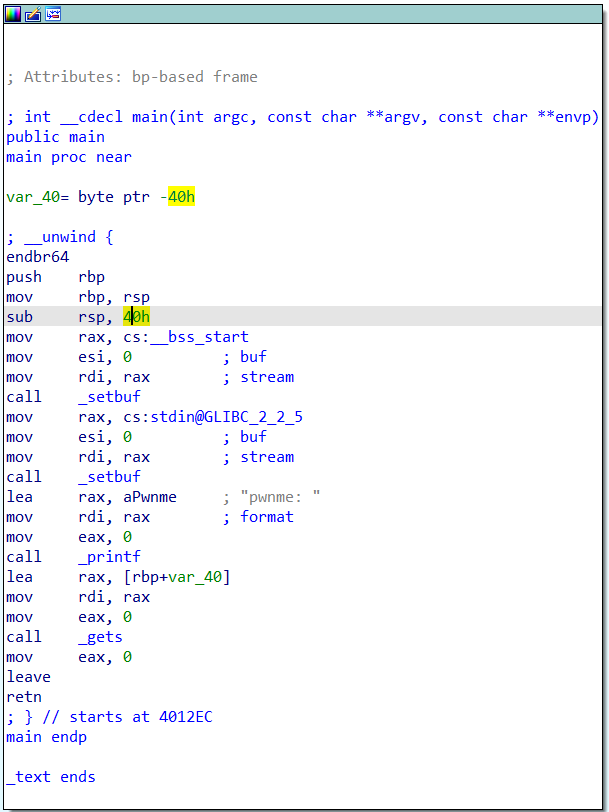The width and height of the screenshot is (609, 812).
Task: Click the pencil edit-node icon
Action: coord(33,14)
